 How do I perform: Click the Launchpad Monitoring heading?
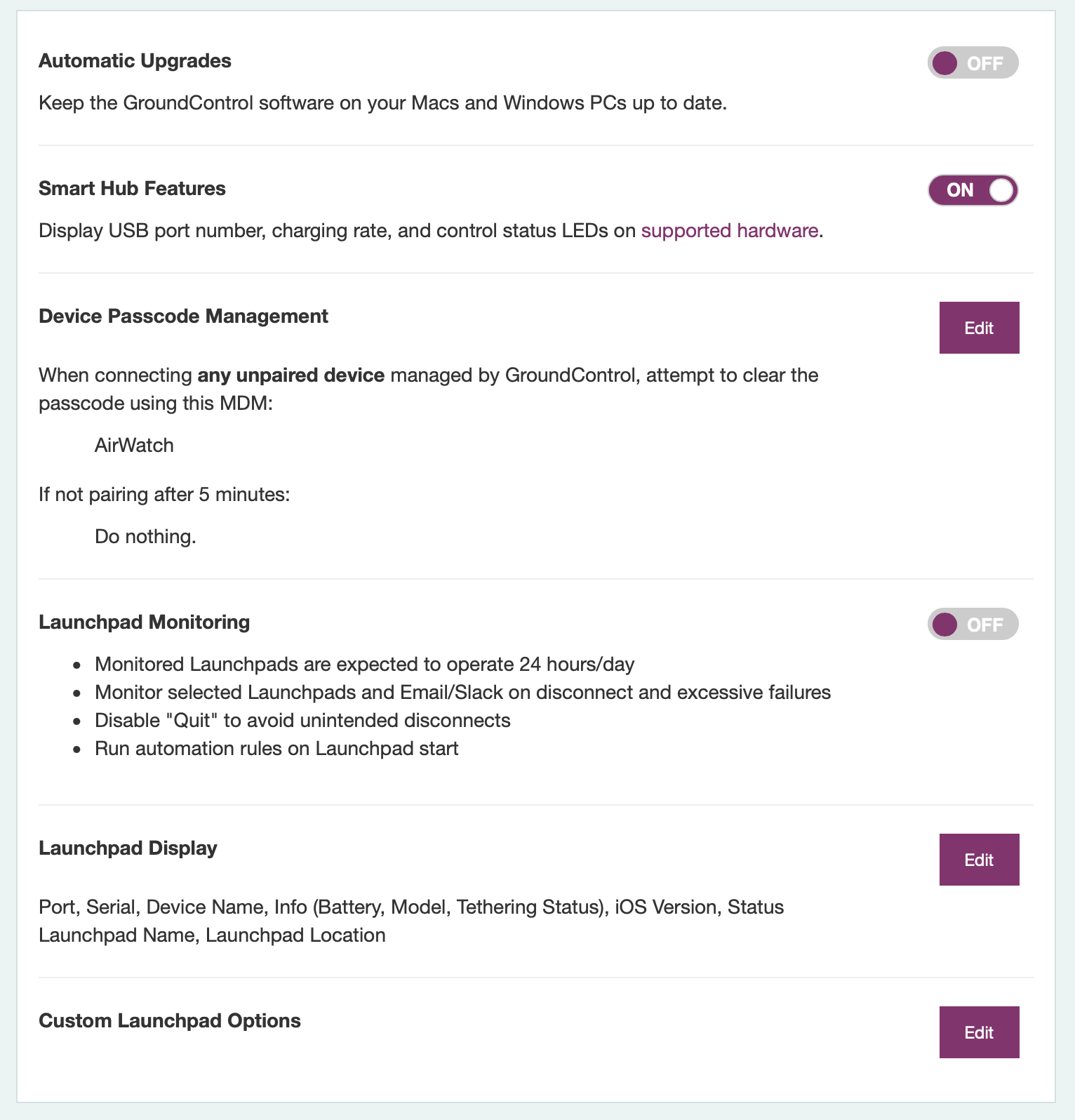click(x=144, y=622)
